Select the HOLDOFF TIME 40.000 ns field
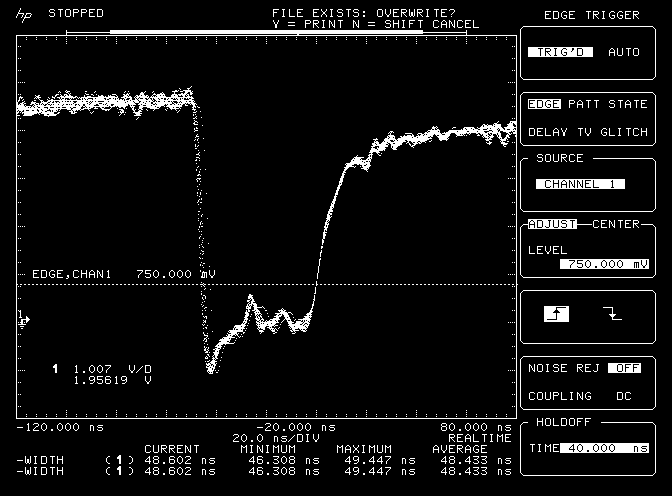This screenshot has width=672, height=496. pyautogui.click(x=603, y=448)
